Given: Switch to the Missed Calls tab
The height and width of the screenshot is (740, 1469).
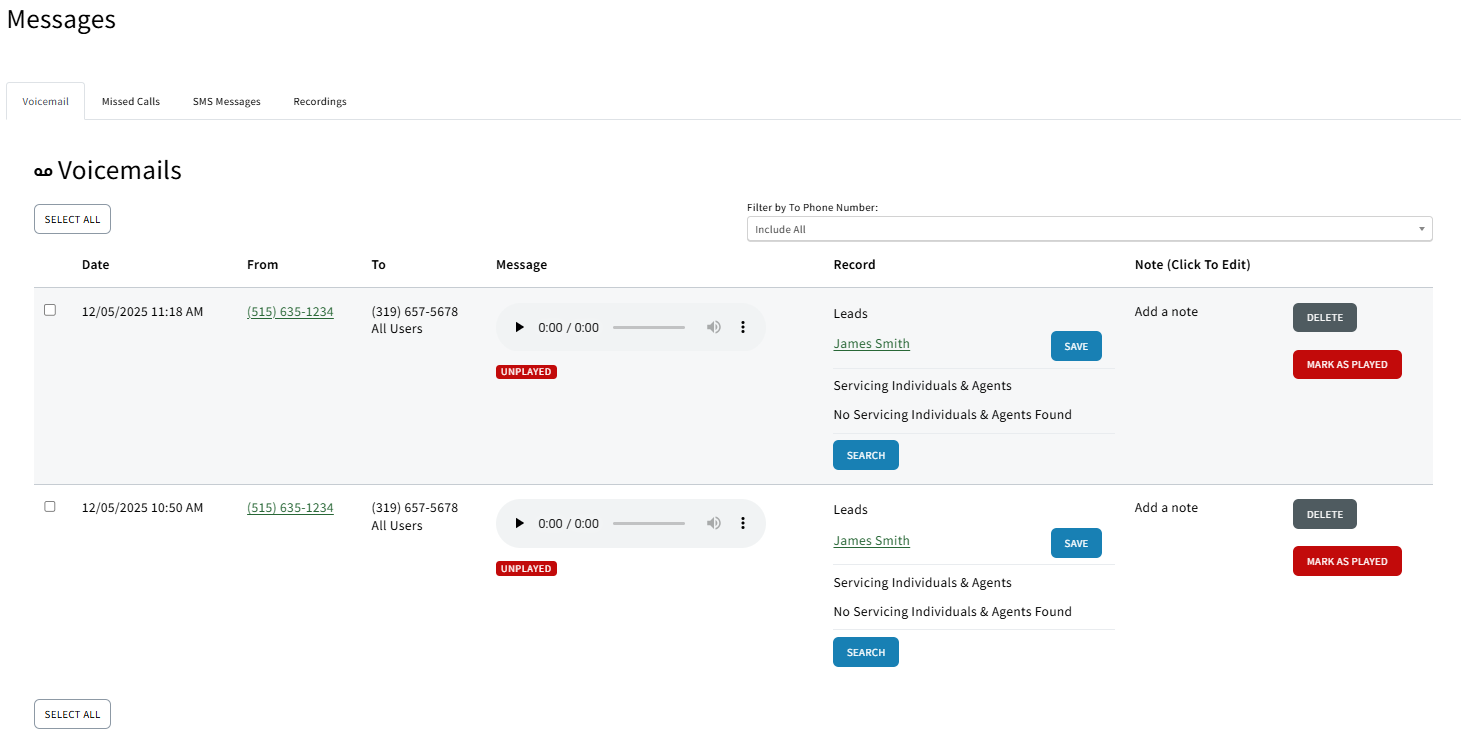Looking at the screenshot, I should coord(130,101).
